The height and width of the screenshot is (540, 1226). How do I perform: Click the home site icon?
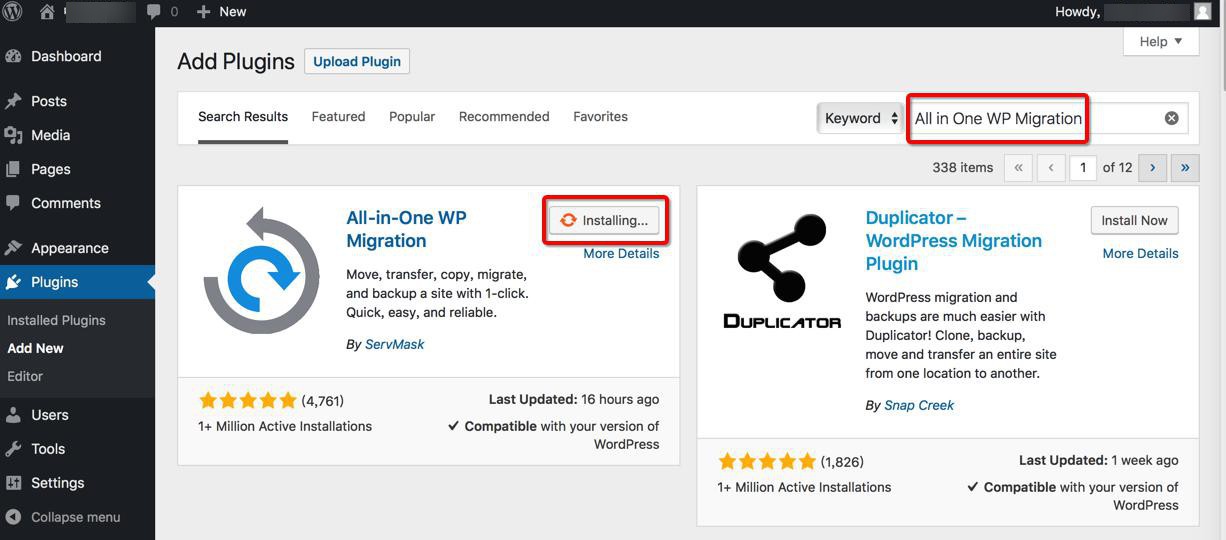(x=47, y=12)
